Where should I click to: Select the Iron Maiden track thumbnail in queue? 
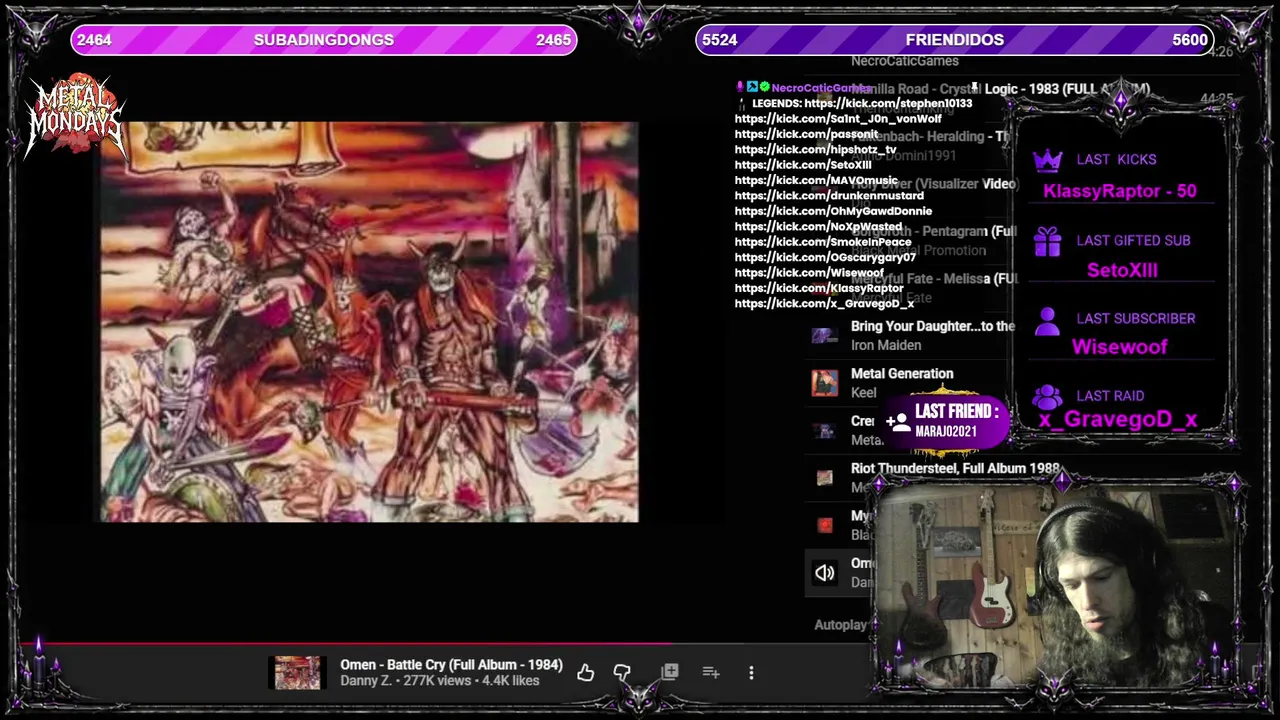[824, 336]
